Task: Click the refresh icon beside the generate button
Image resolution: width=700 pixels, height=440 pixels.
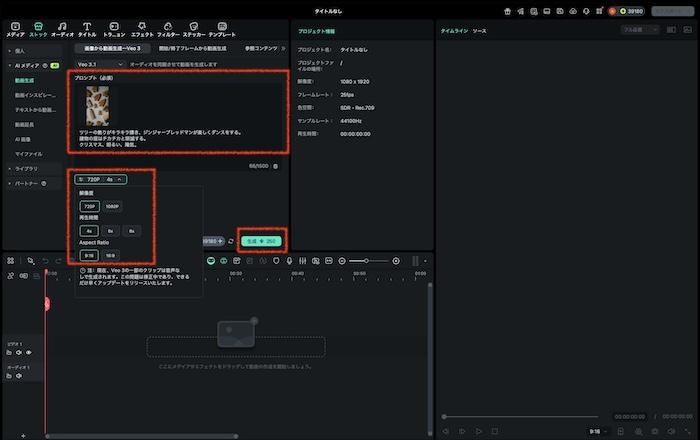Action: coord(231,241)
